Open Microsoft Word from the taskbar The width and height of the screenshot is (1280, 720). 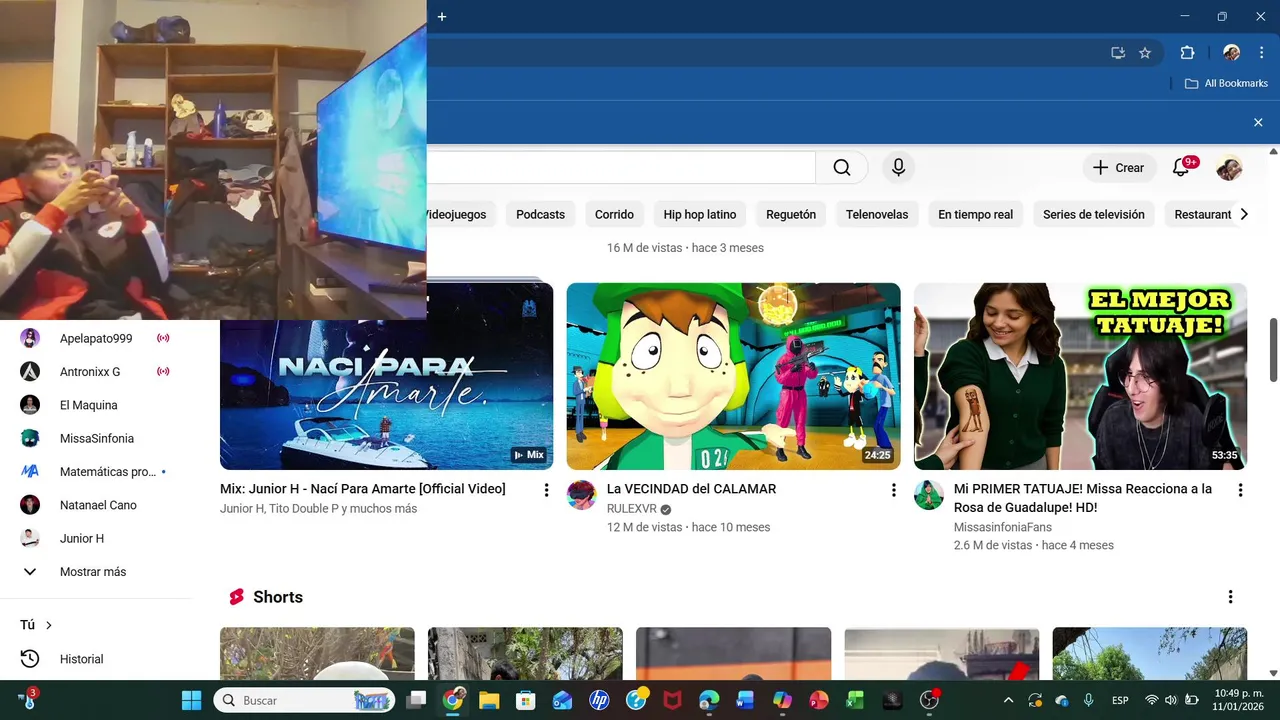pos(745,700)
